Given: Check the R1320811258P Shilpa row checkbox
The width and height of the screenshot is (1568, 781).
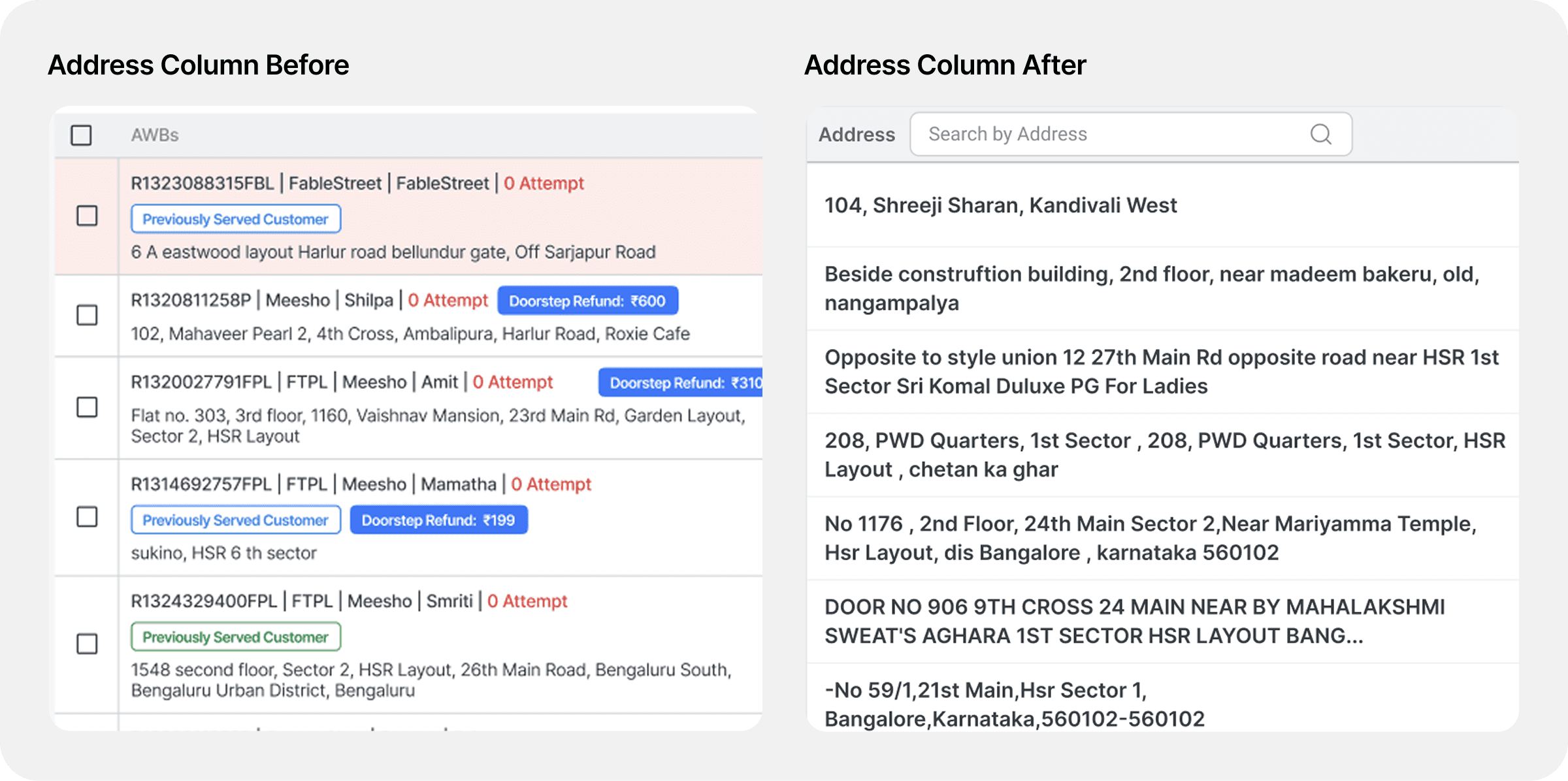Looking at the screenshot, I should (87, 315).
